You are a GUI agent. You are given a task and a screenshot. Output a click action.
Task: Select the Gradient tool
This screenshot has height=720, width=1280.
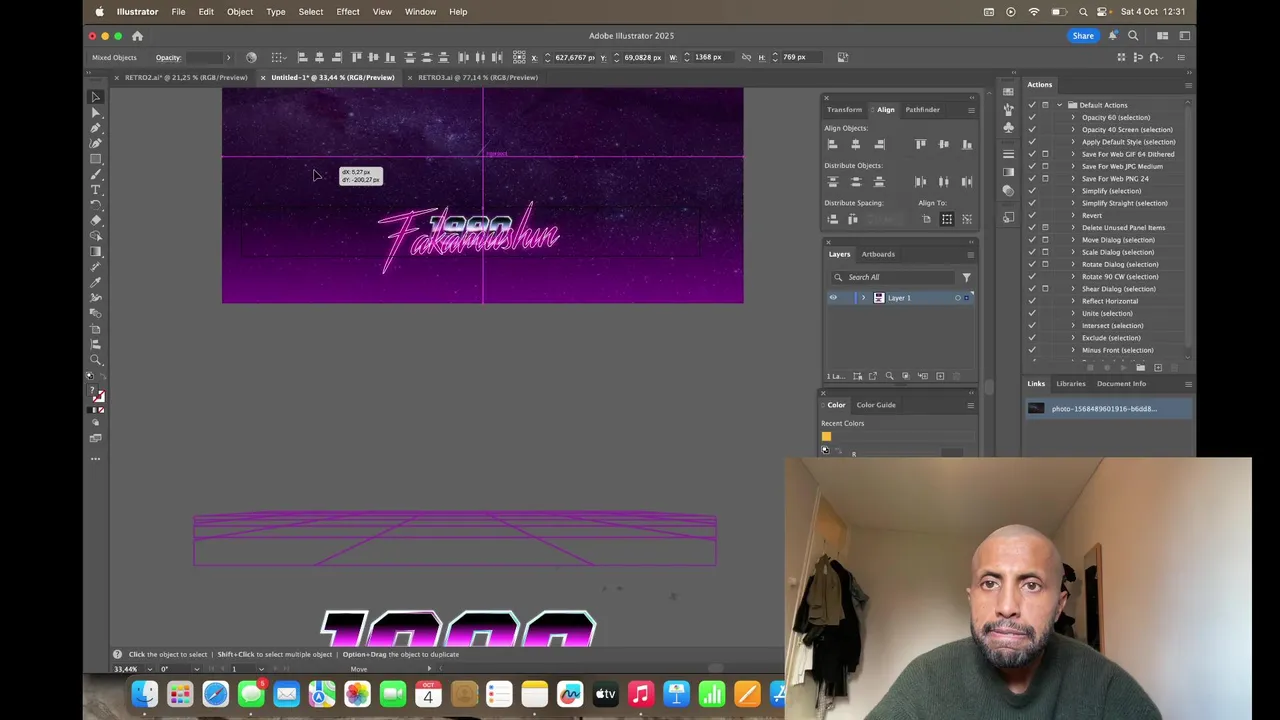[96, 252]
